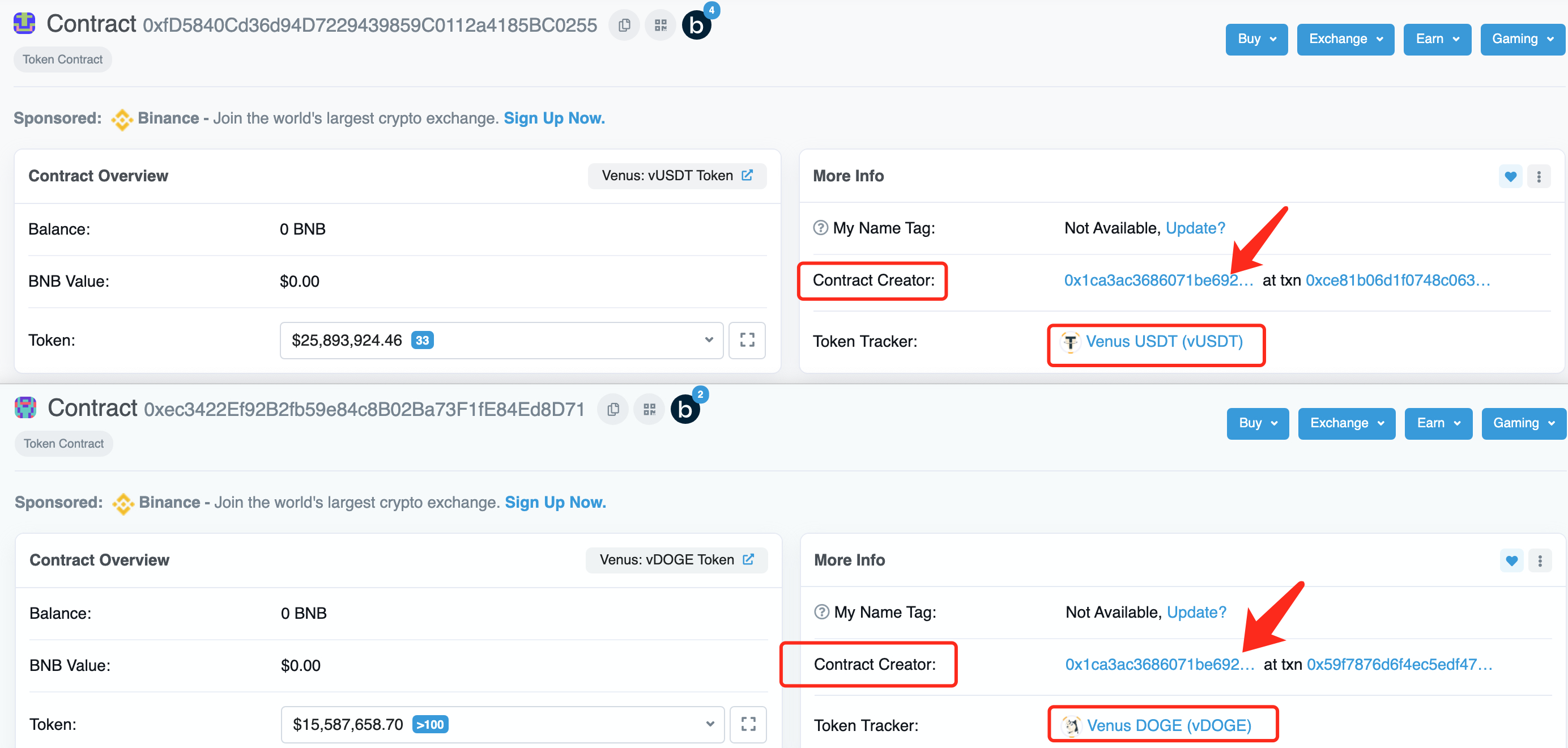Copy the vDOGE contract address icon
1568x748 pixels.
coord(613,409)
